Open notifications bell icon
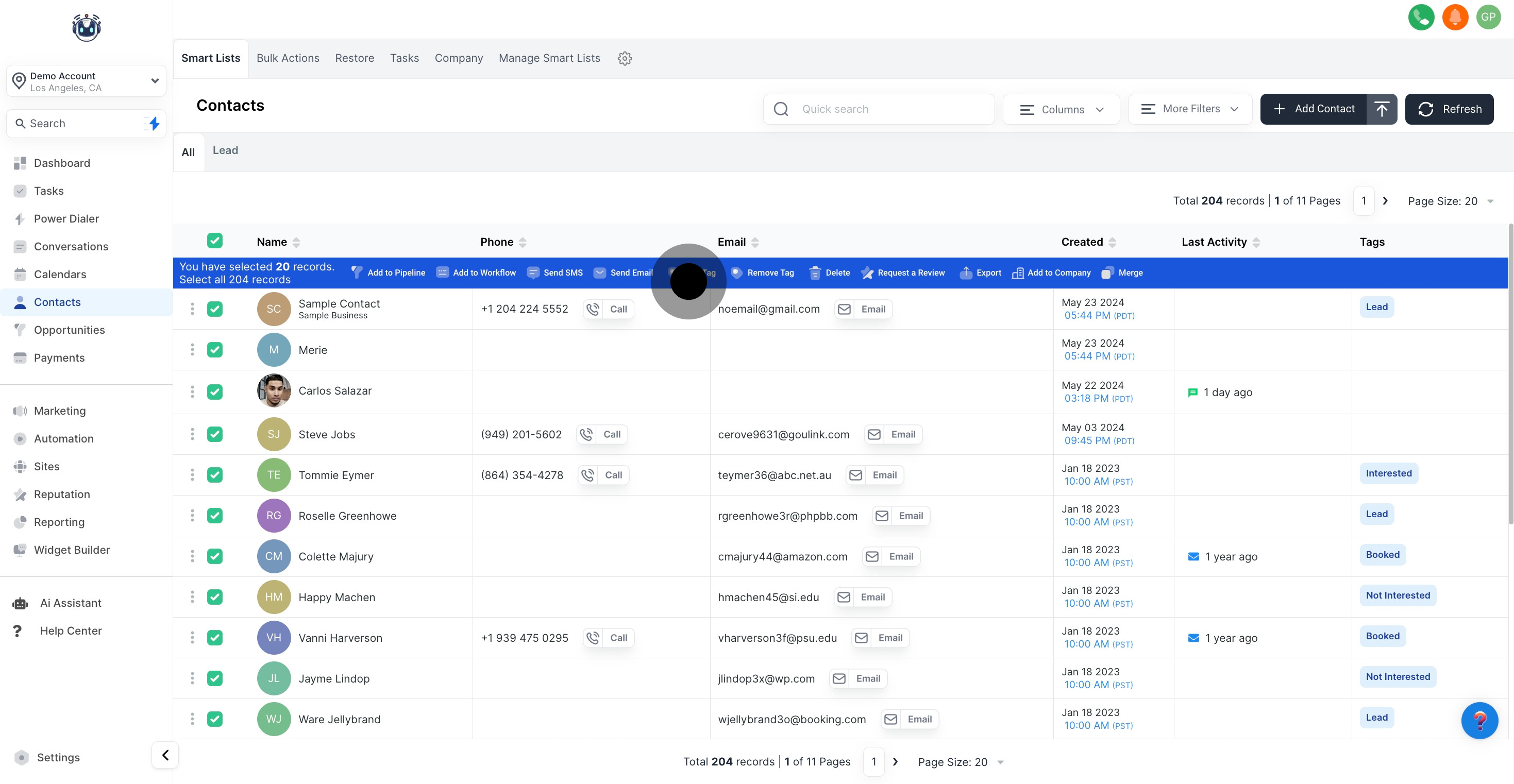1514x784 pixels. pyautogui.click(x=1455, y=17)
